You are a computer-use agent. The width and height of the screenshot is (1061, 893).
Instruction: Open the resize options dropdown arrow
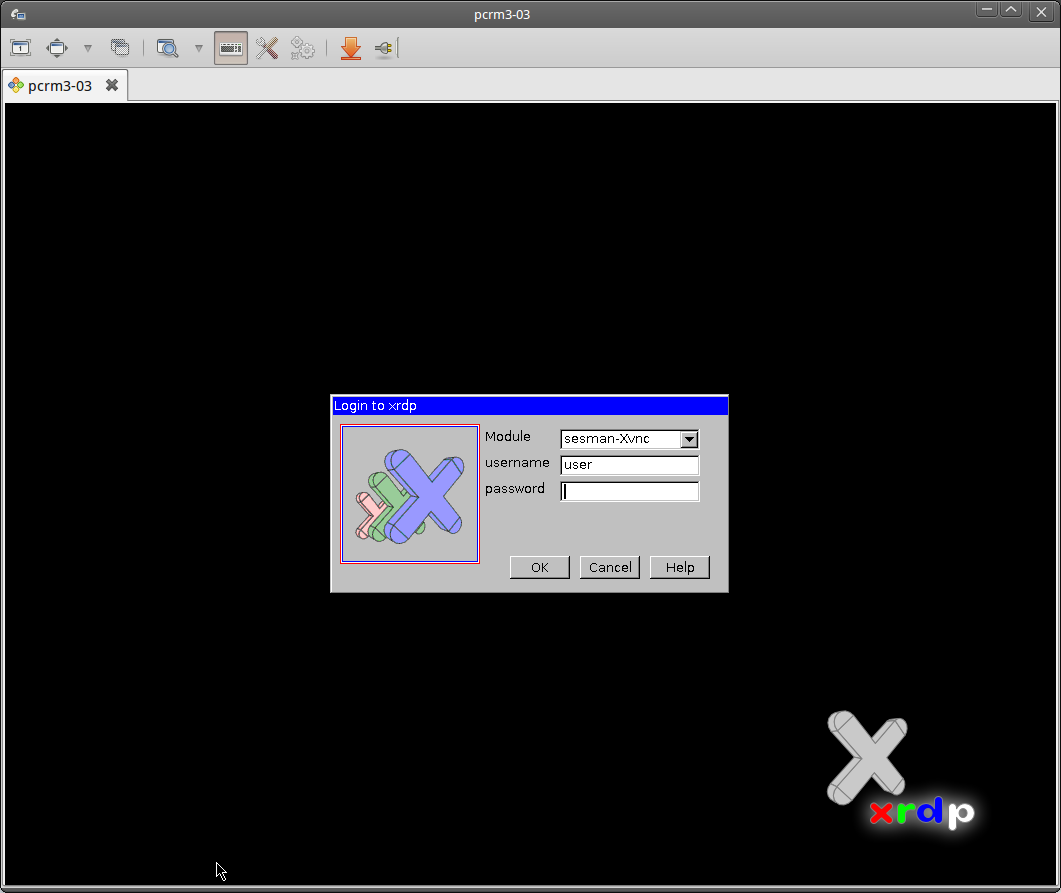click(87, 48)
